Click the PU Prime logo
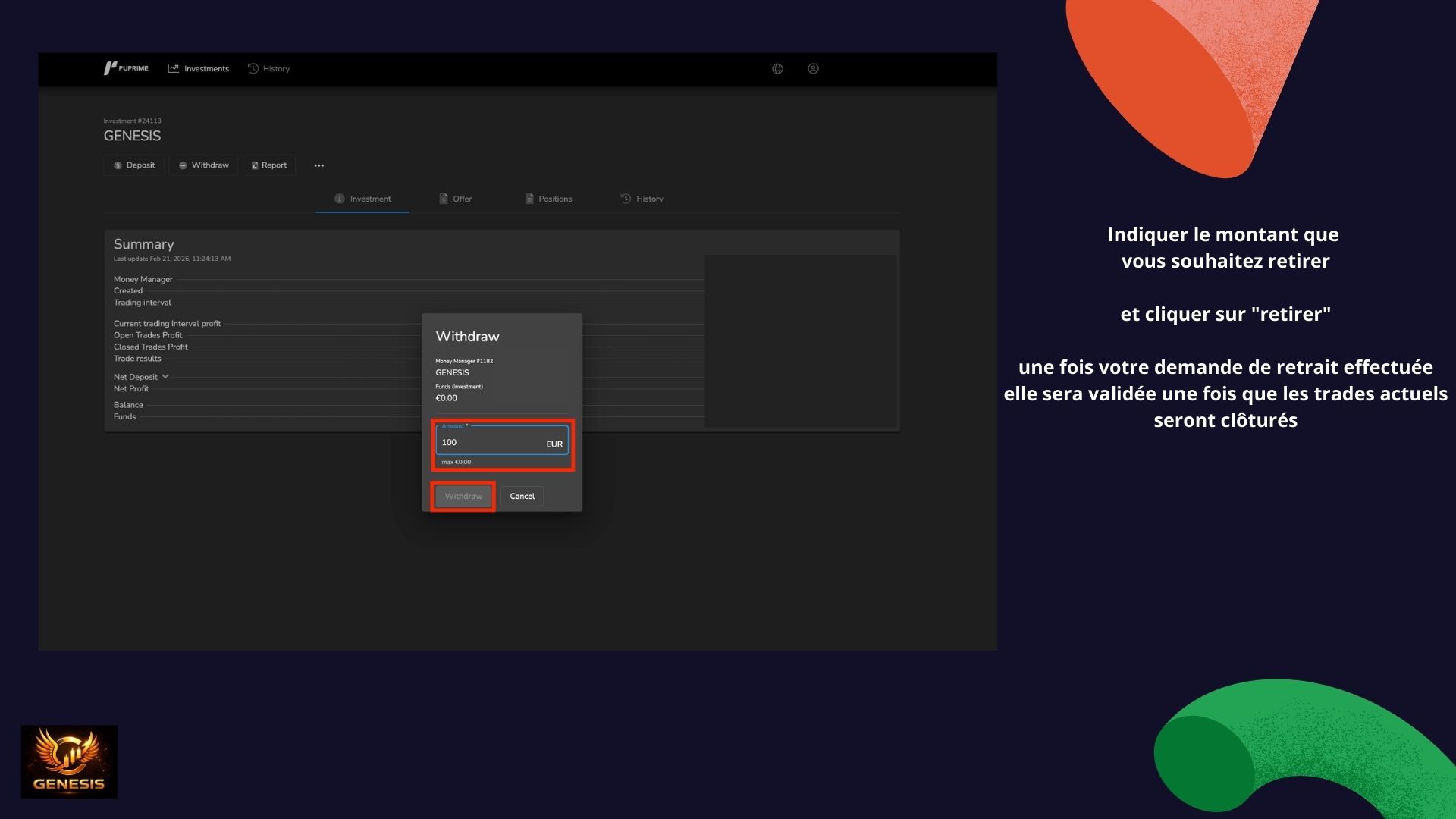Image resolution: width=1456 pixels, height=819 pixels. coord(126,68)
